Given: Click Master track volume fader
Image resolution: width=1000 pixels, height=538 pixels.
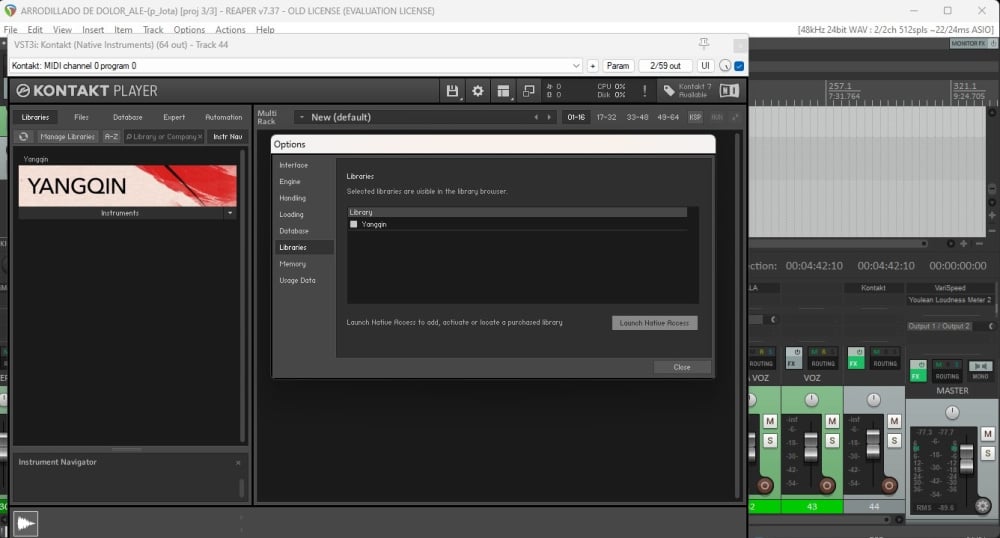Looking at the screenshot, I should click(x=967, y=459).
